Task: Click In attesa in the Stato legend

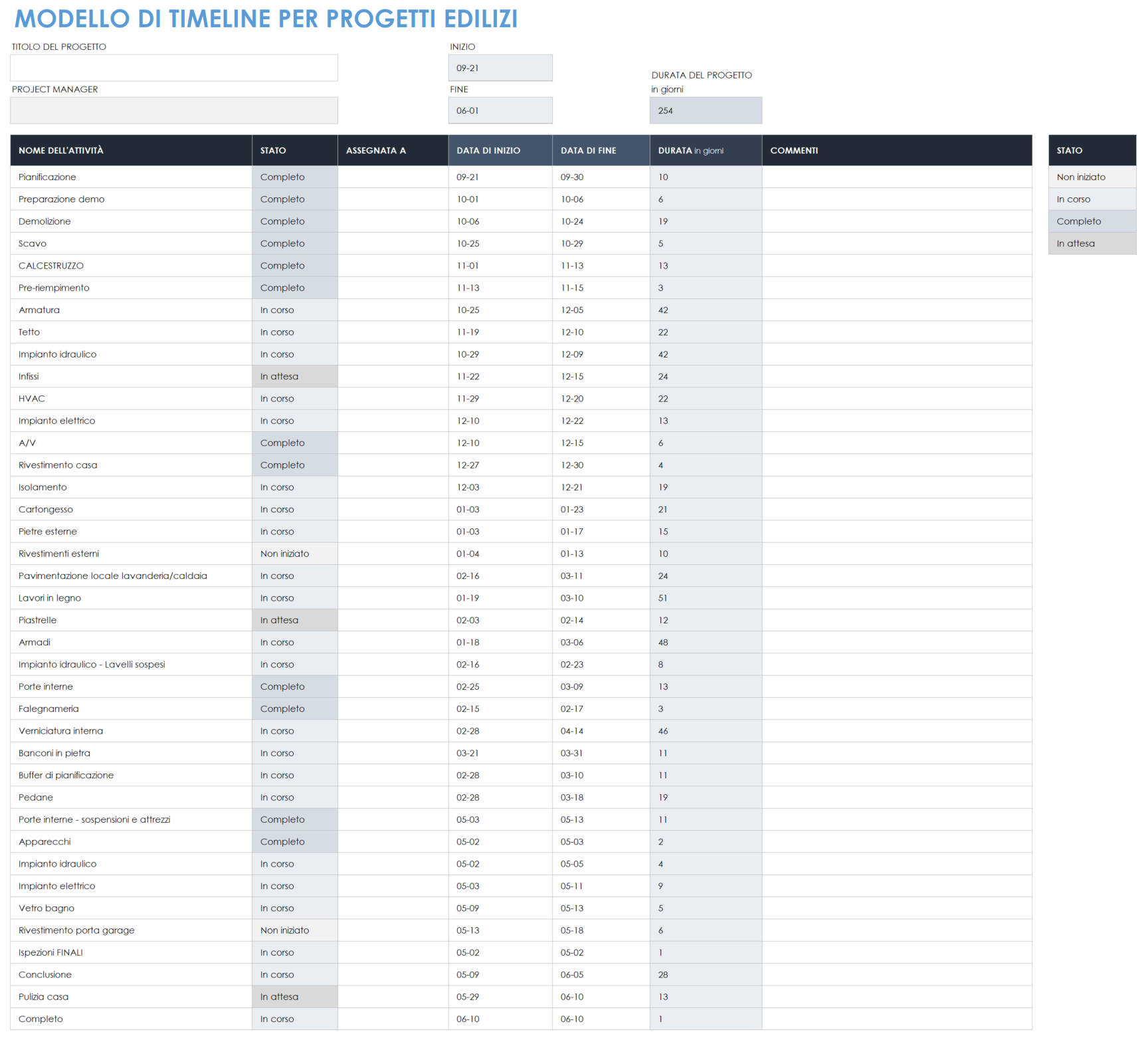Action: [1092, 243]
